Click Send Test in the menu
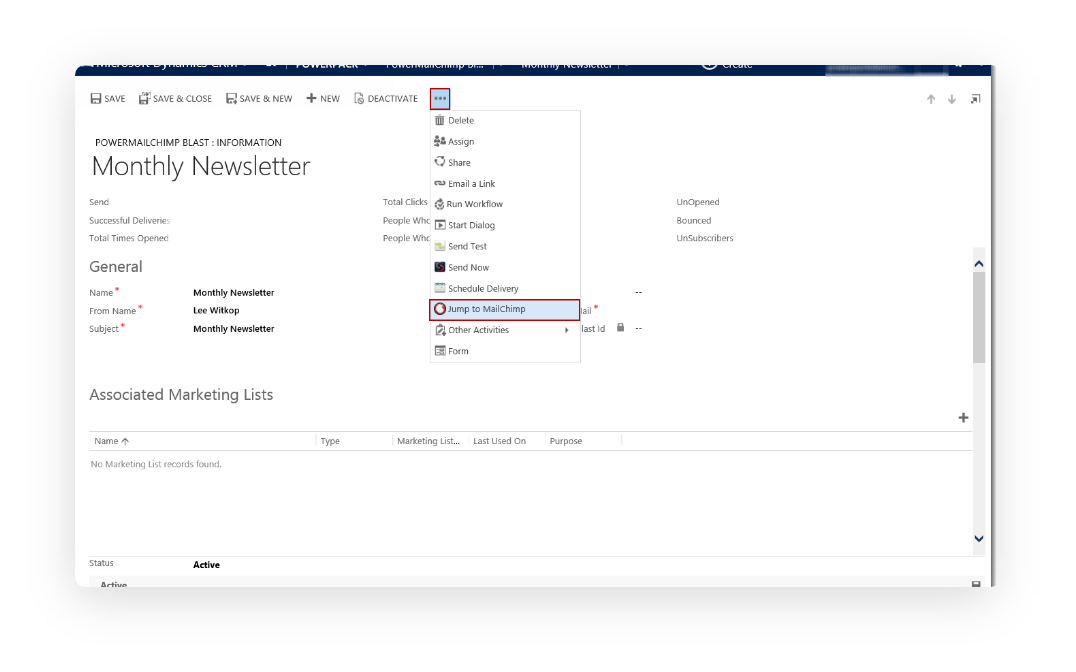Screen dimensions: 1076x672 (505, 246)
